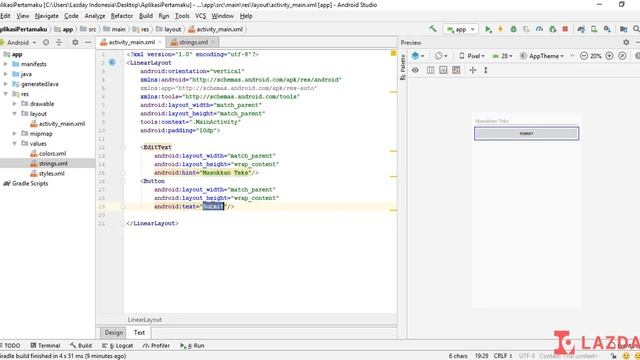Hide the Project panel with minus icon
This screenshot has height=360, width=640.
(x=88, y=42)
